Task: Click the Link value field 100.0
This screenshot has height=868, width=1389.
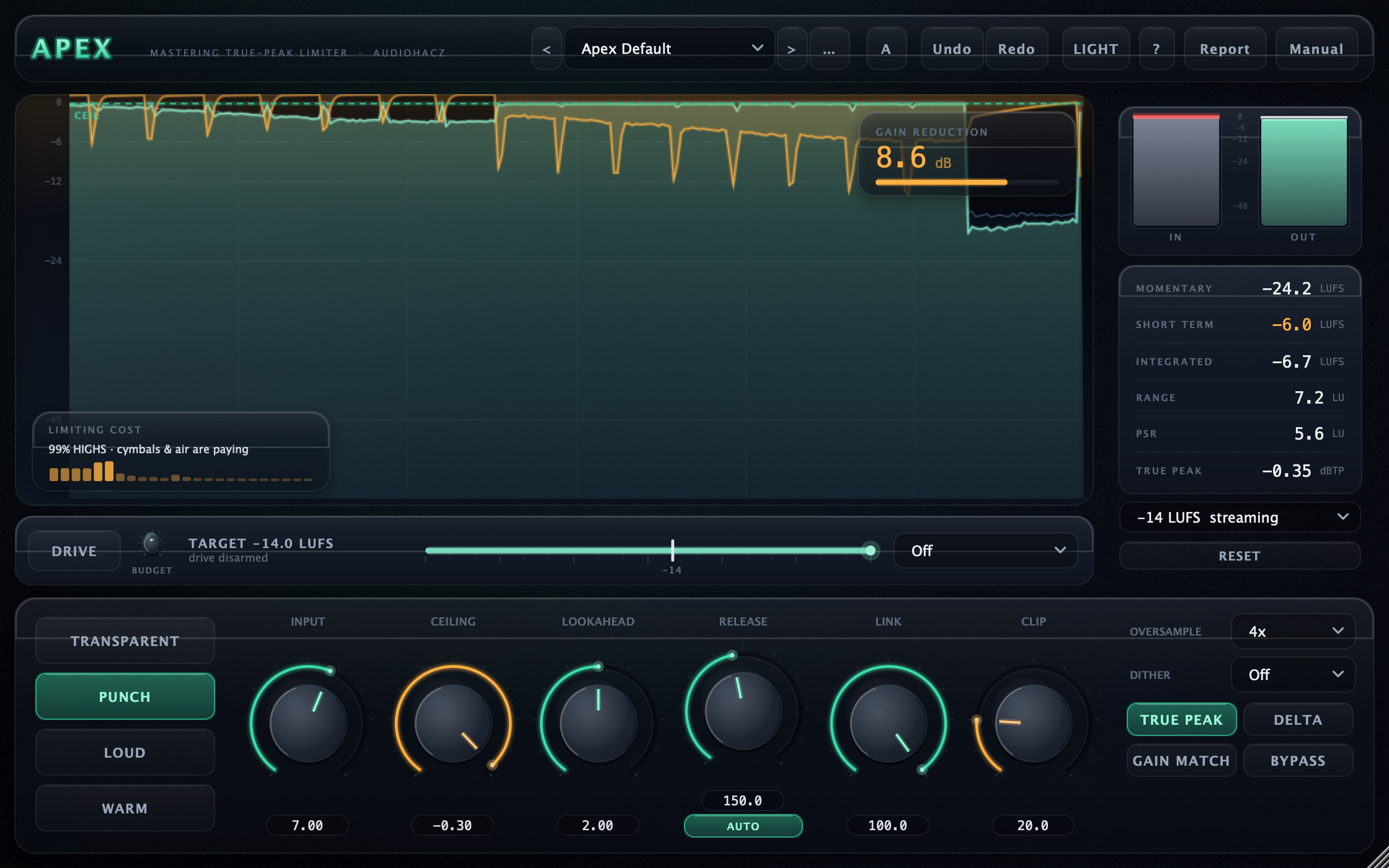Action: pyautogui.click(x=888, y=826)
